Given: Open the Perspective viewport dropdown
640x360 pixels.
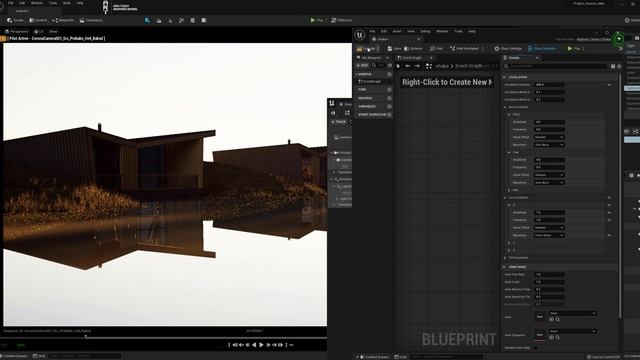Looking at the screenshot, I should [17, 31].
